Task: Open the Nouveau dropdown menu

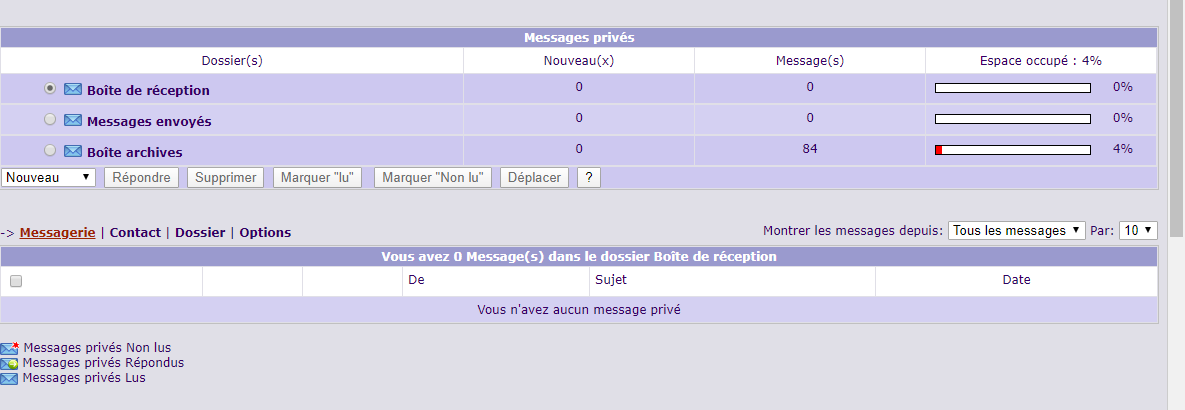Action: tap(48, 177)
